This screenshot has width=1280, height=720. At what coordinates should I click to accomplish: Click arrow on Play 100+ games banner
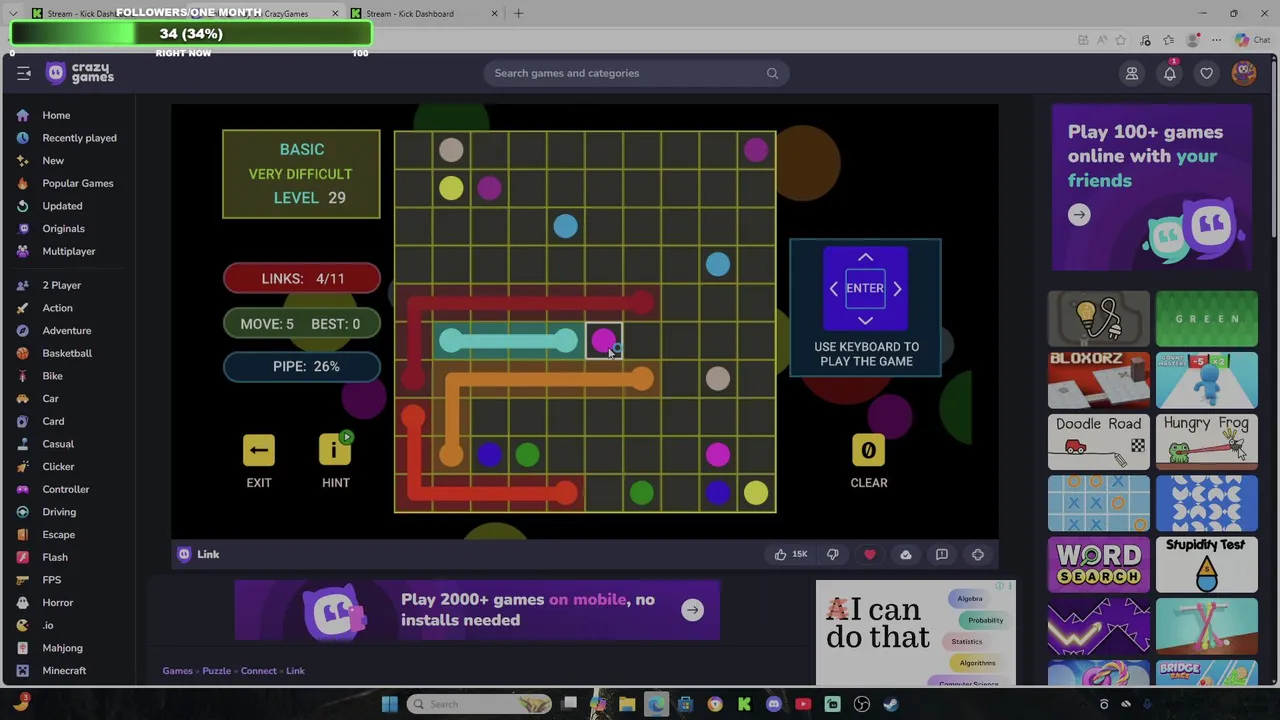pyautogui.click(x=1079, y=215)
